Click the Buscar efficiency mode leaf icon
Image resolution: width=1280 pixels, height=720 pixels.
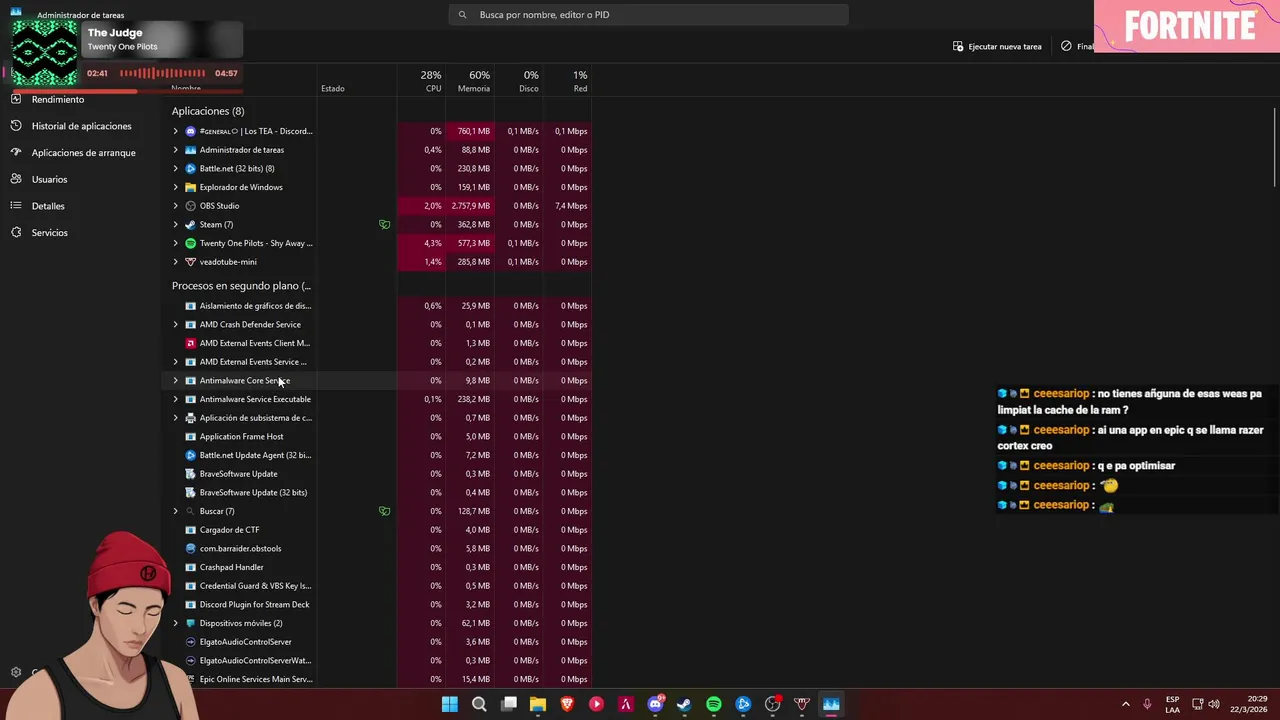(x=384, y=511)
